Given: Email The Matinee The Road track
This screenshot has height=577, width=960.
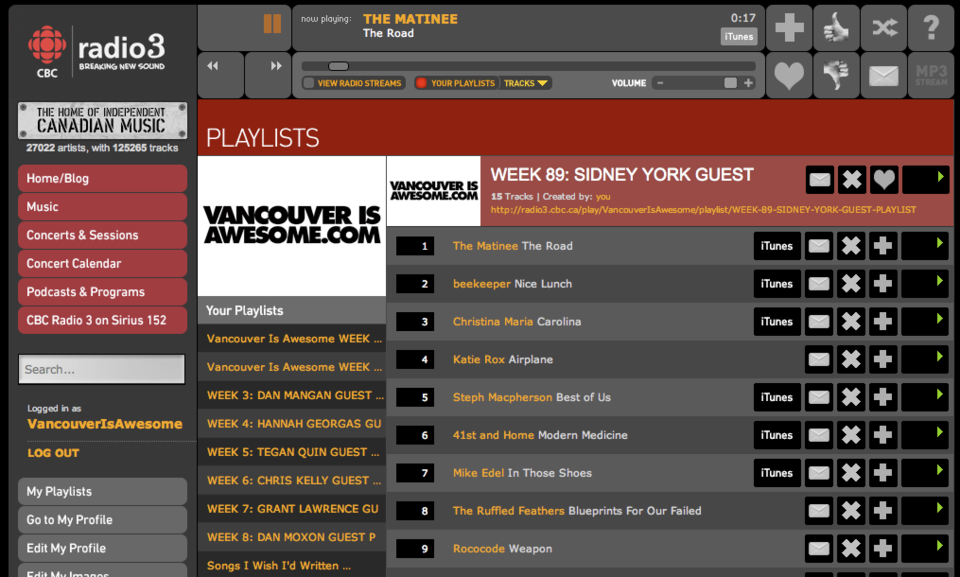Looking at the screenshot, I should 819,246.
